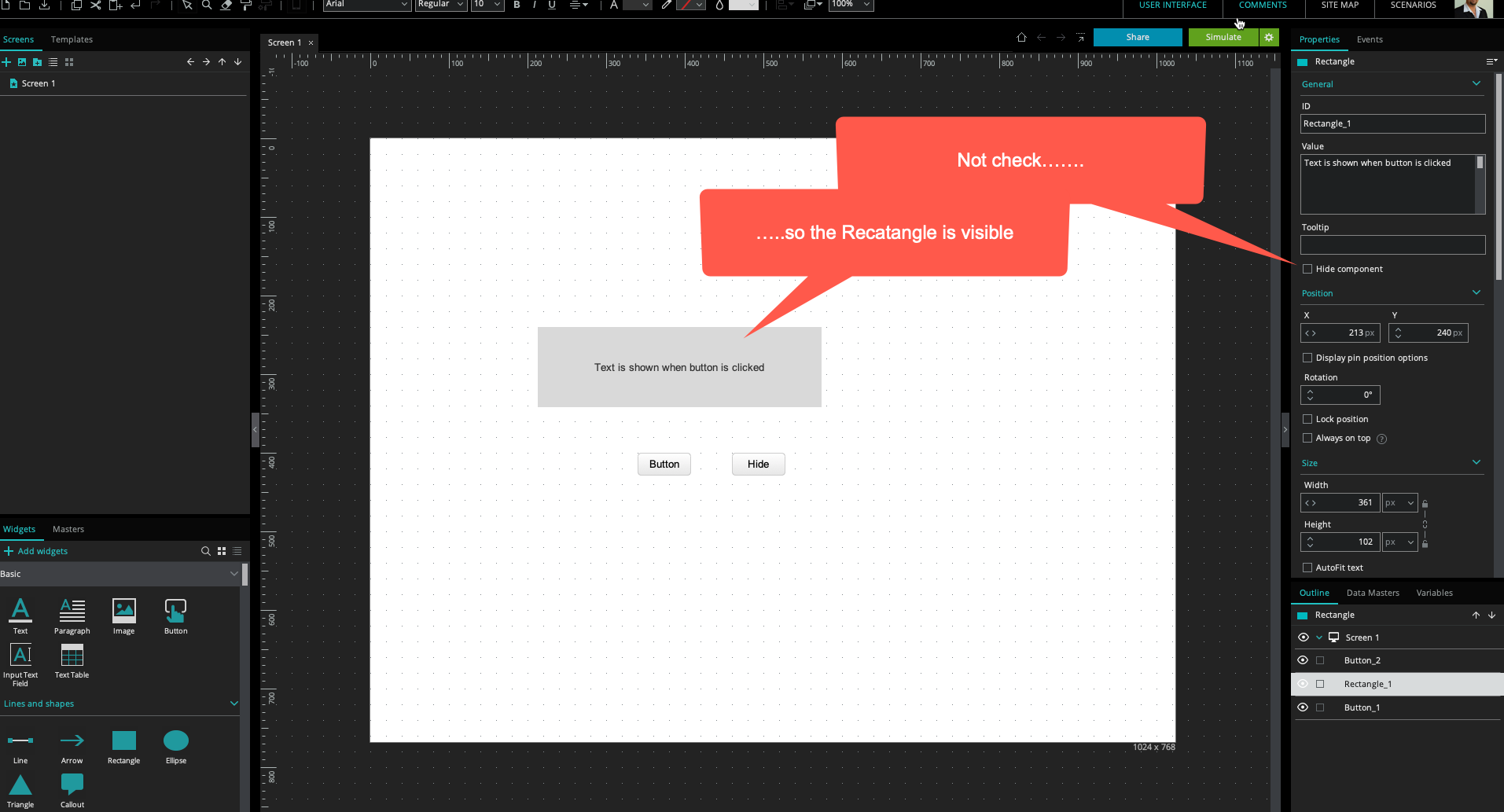
Task: Select the Image widget
Action: click(123, 612)
